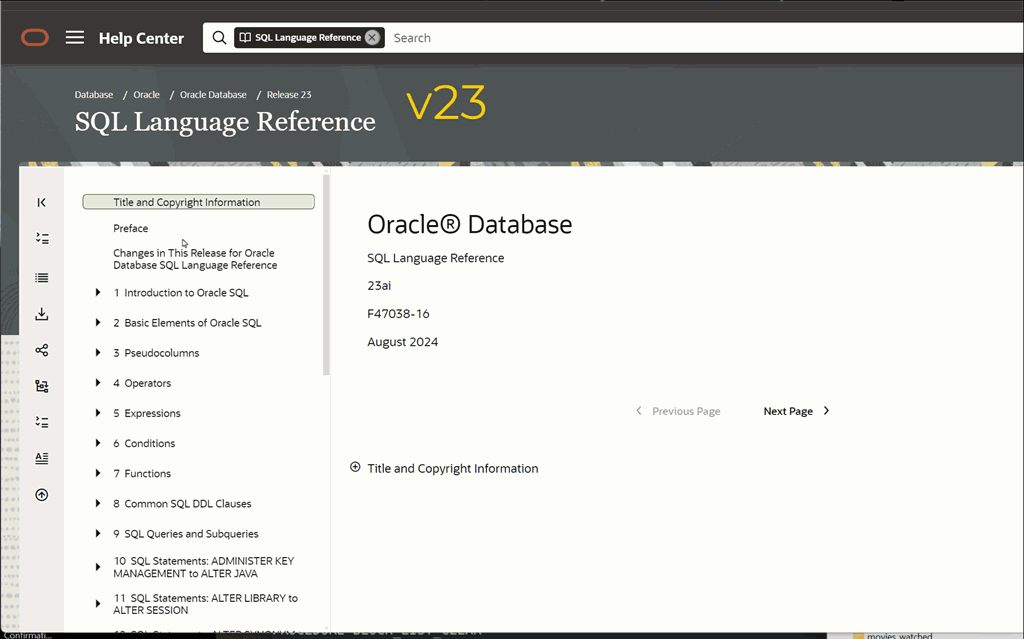This screenshot has width=1024, height=639.
Task: Open 1 Introduction to Oracle SQL
Action: tap(181, 293)
